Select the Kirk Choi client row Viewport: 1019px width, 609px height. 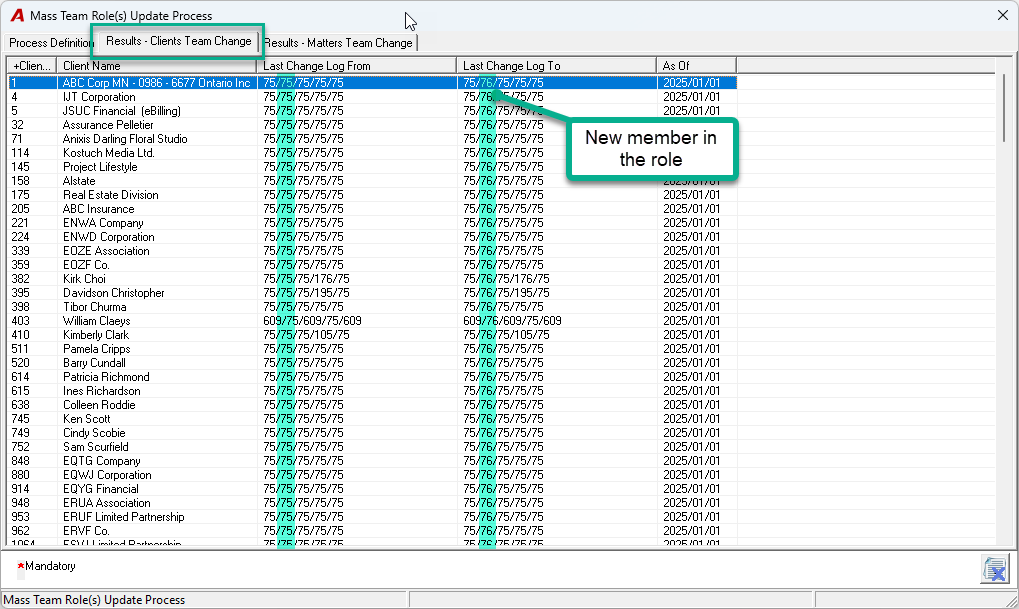point(372,279)
